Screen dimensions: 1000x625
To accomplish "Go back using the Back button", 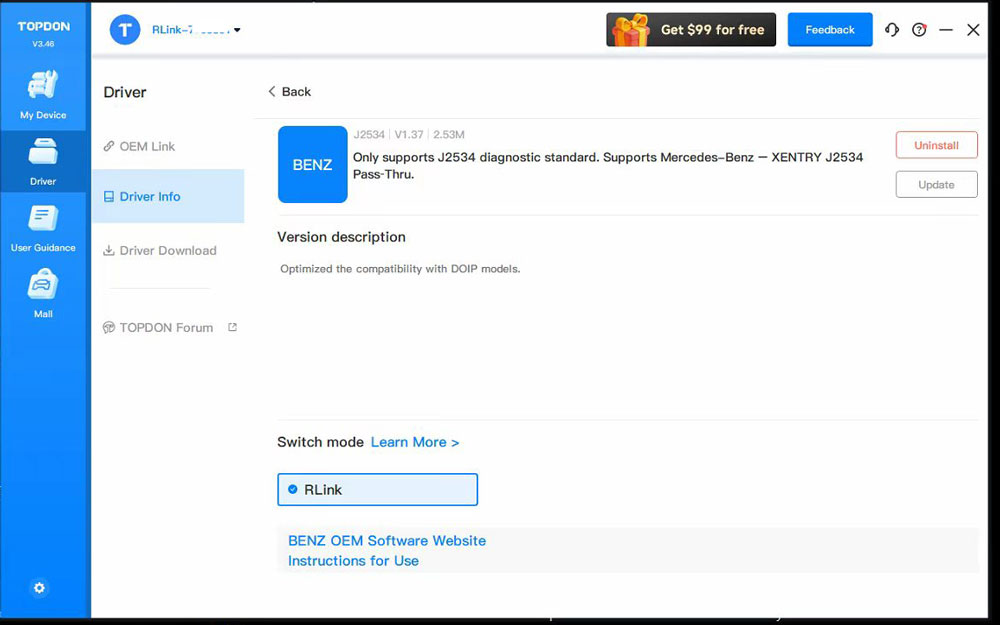I will tap(290, 92).
